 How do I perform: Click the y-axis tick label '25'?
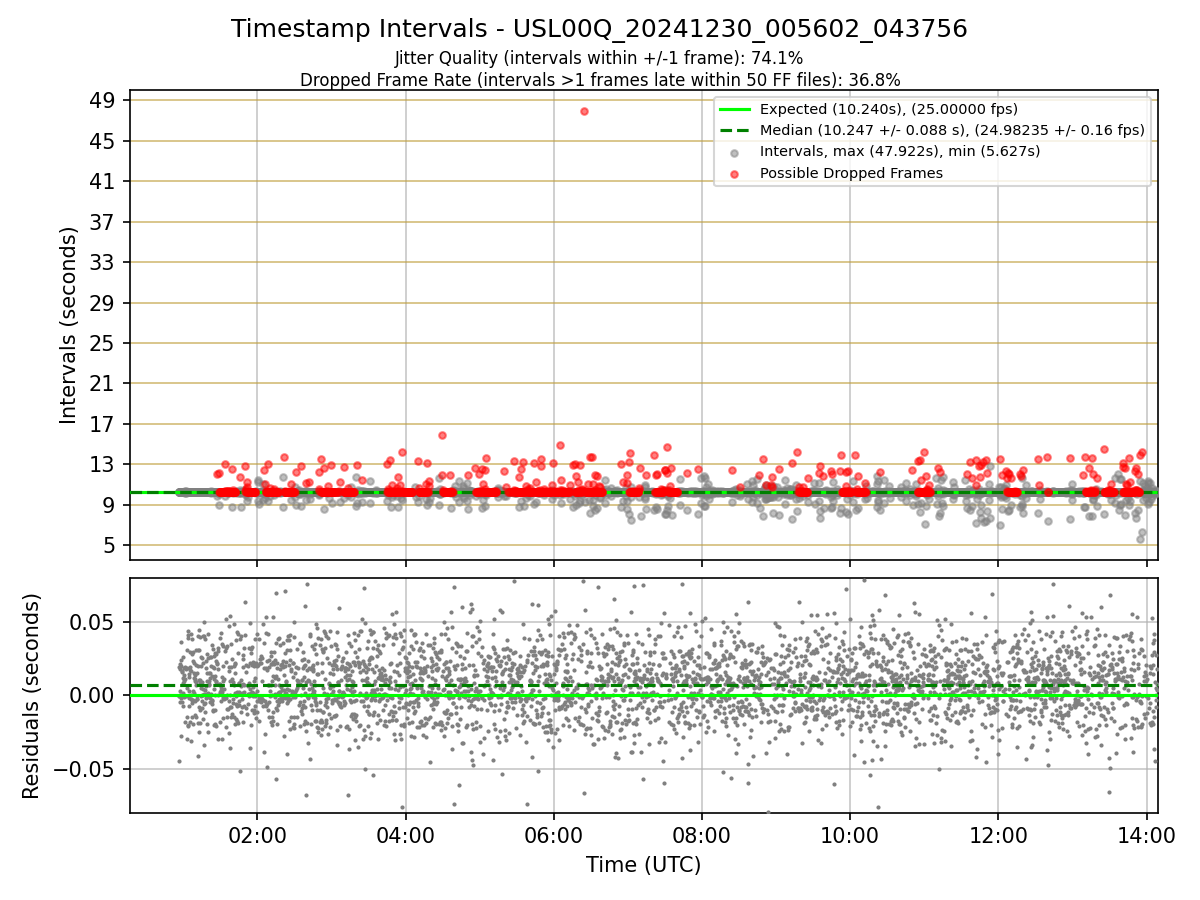click(x=104, y=343)
